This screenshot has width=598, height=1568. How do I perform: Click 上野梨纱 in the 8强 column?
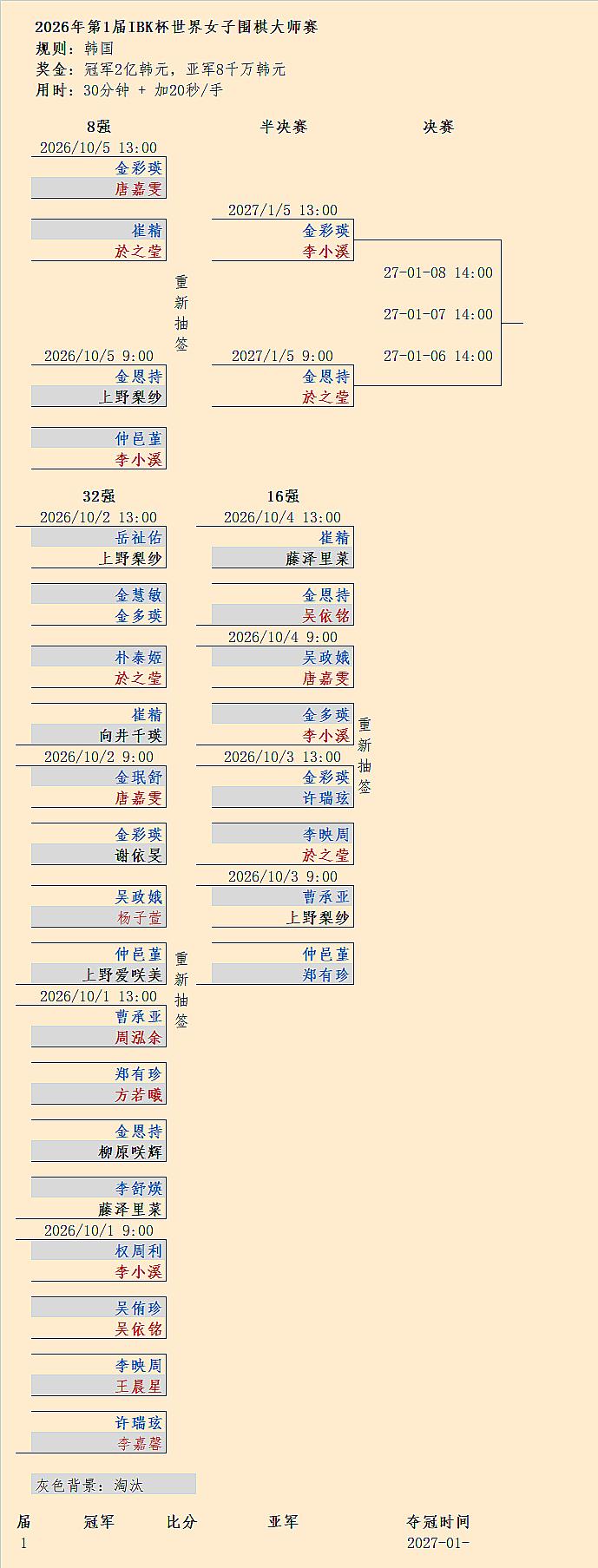pos(131,397)
